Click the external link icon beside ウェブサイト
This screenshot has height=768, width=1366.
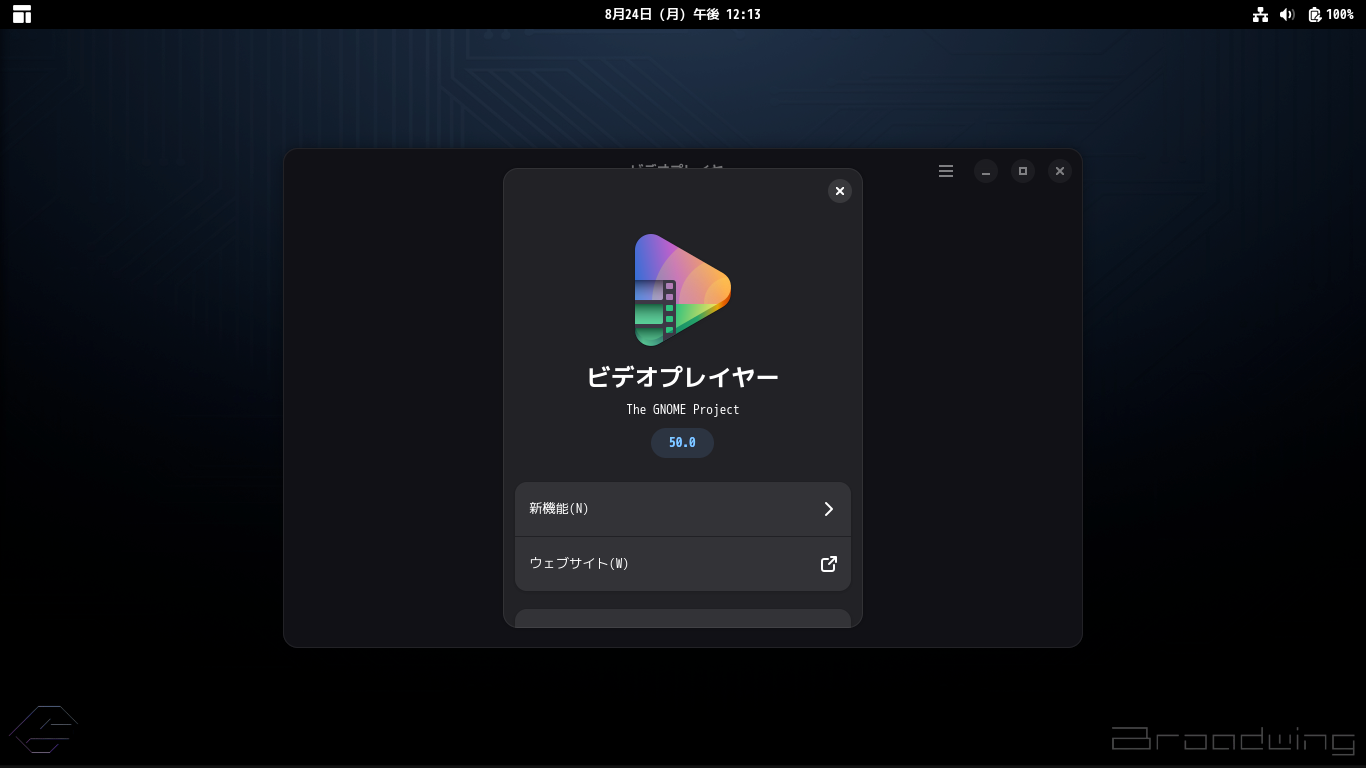(x=828, y=564)
